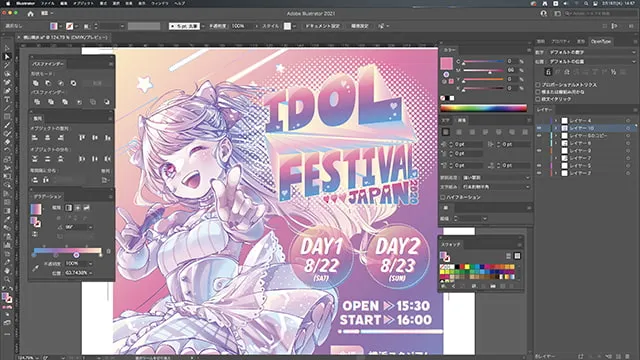Select the Zoom magnifier tool
Image resolution: width=640 pixels, height=360 pixels.
pyautogui.click(x=7, y=279)
